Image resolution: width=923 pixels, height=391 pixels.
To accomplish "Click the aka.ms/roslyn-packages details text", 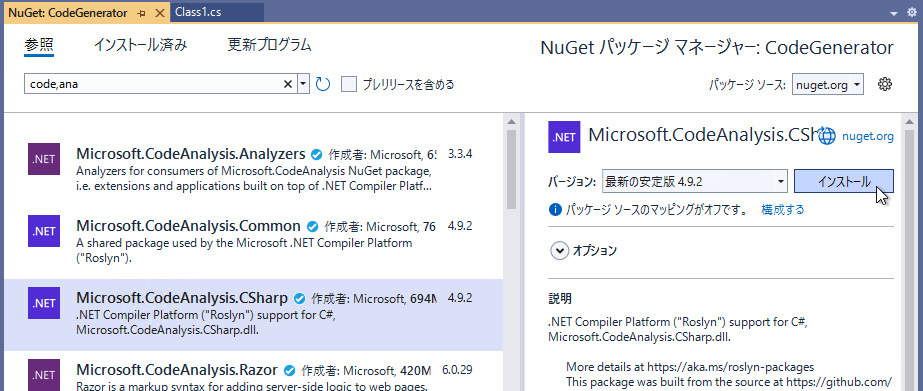I will click(x=690, y=367).
